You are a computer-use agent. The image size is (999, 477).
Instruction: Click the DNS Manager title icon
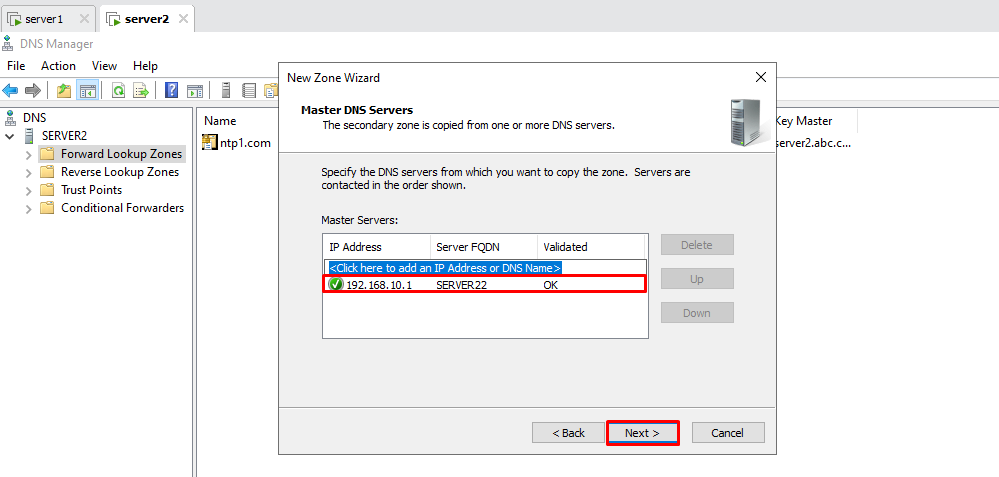coord(8,43)
